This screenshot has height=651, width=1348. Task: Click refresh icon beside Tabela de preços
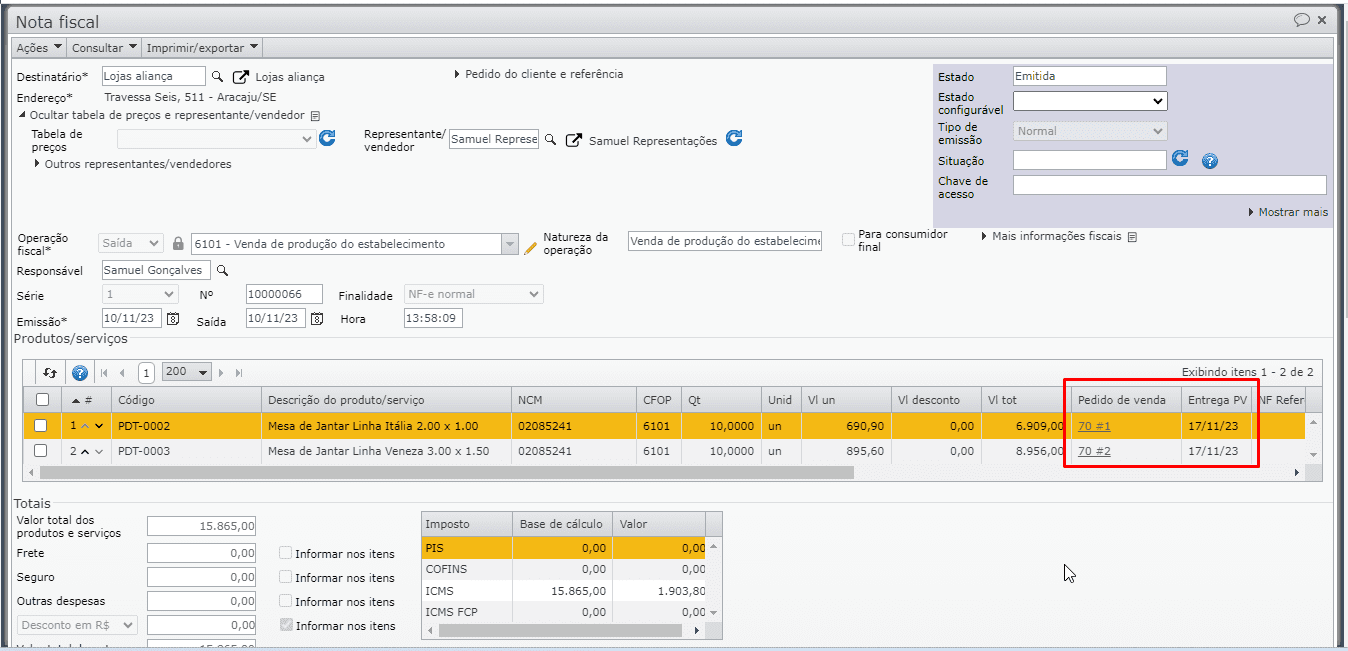(x=327, y=139)
